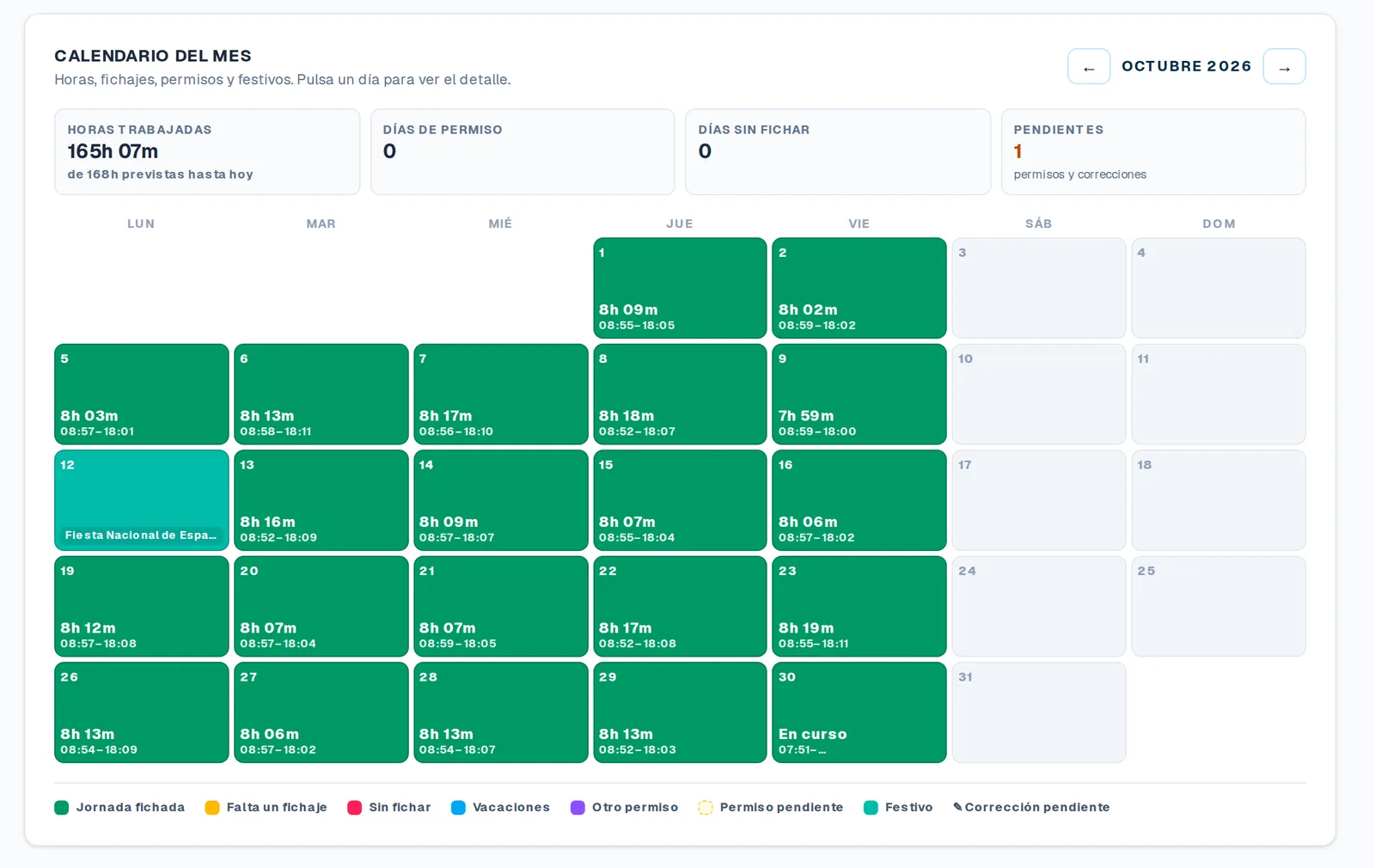Click the dashed Permiso pendiente legend marker
This screenshot has height=868, width=1375.
point(706,808)
